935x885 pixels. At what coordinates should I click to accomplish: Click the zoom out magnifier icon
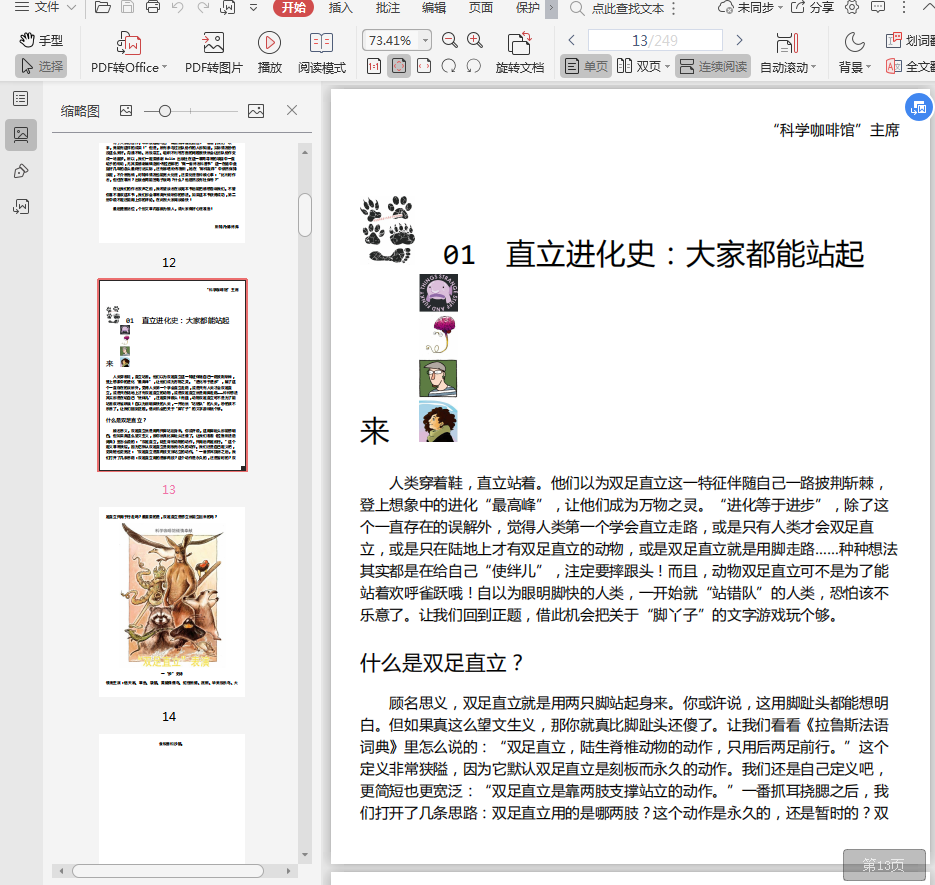pos(450,40)
